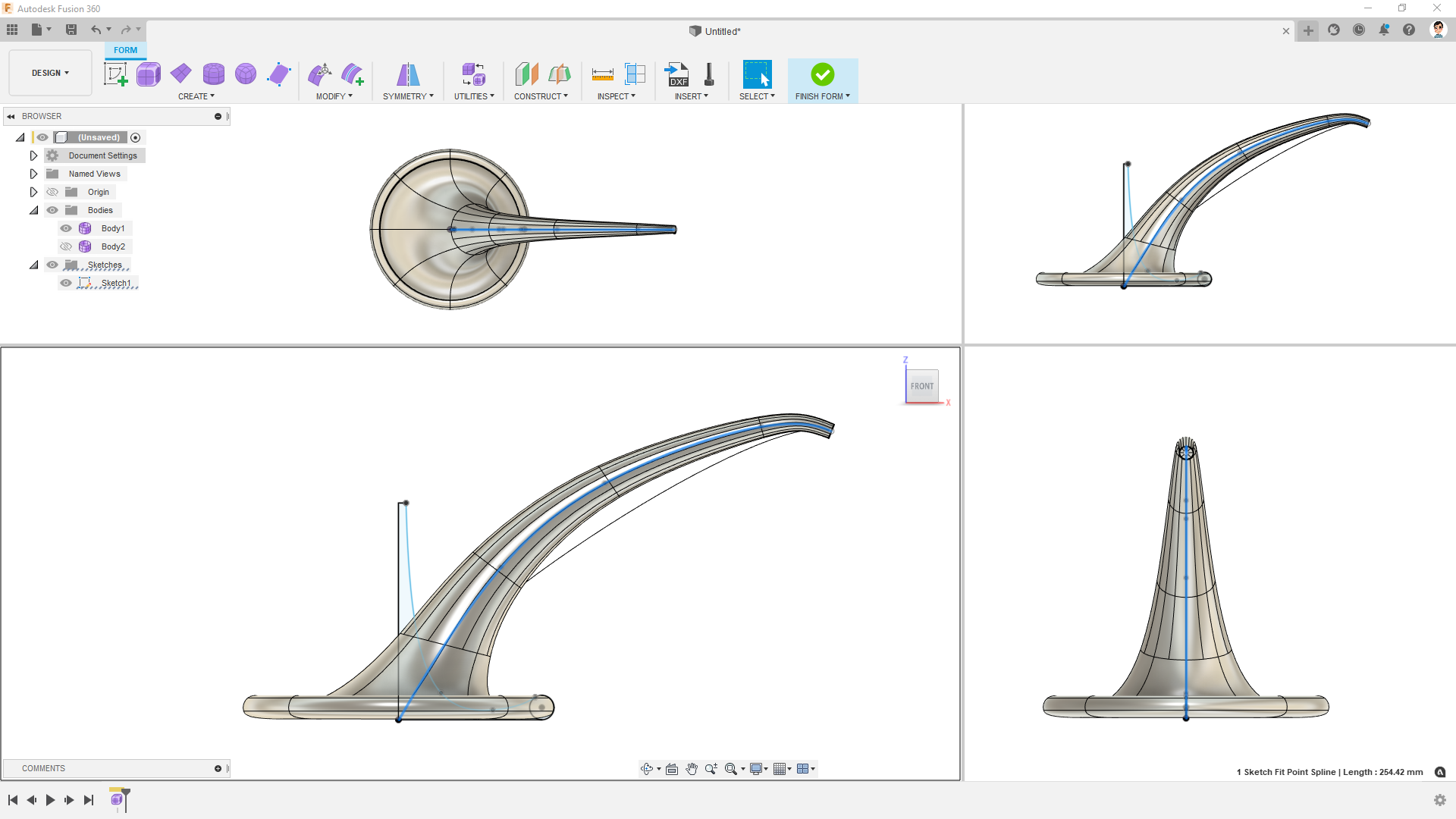Viewport: 1456px width, 819px height.
Task: Activate the Orbit tool
Action: [647, 768]
